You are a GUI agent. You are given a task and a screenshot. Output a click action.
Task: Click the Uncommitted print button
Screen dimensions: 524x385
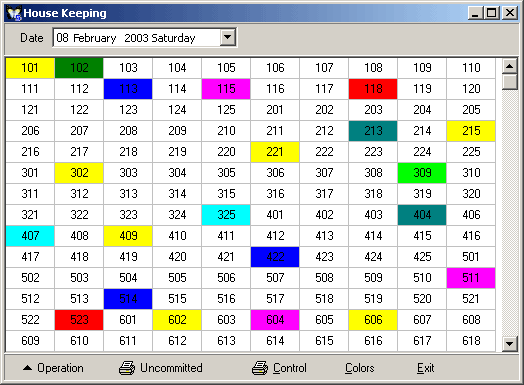coord(161,368)
